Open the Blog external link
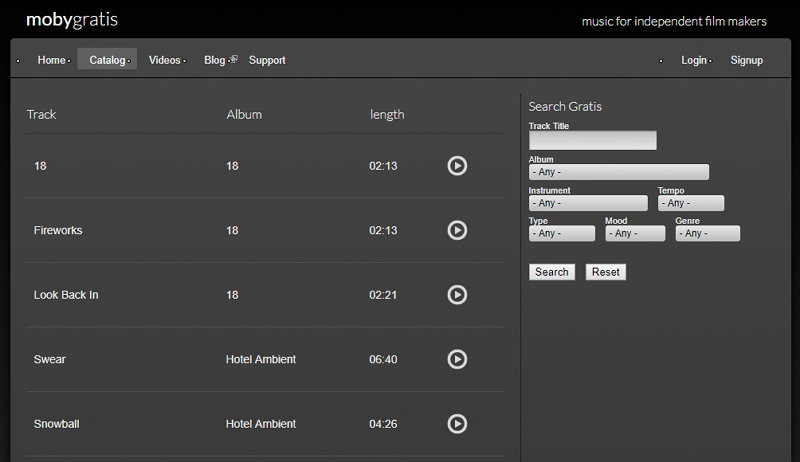This screenshot has width=800, height=462. [x=216, y=60]
